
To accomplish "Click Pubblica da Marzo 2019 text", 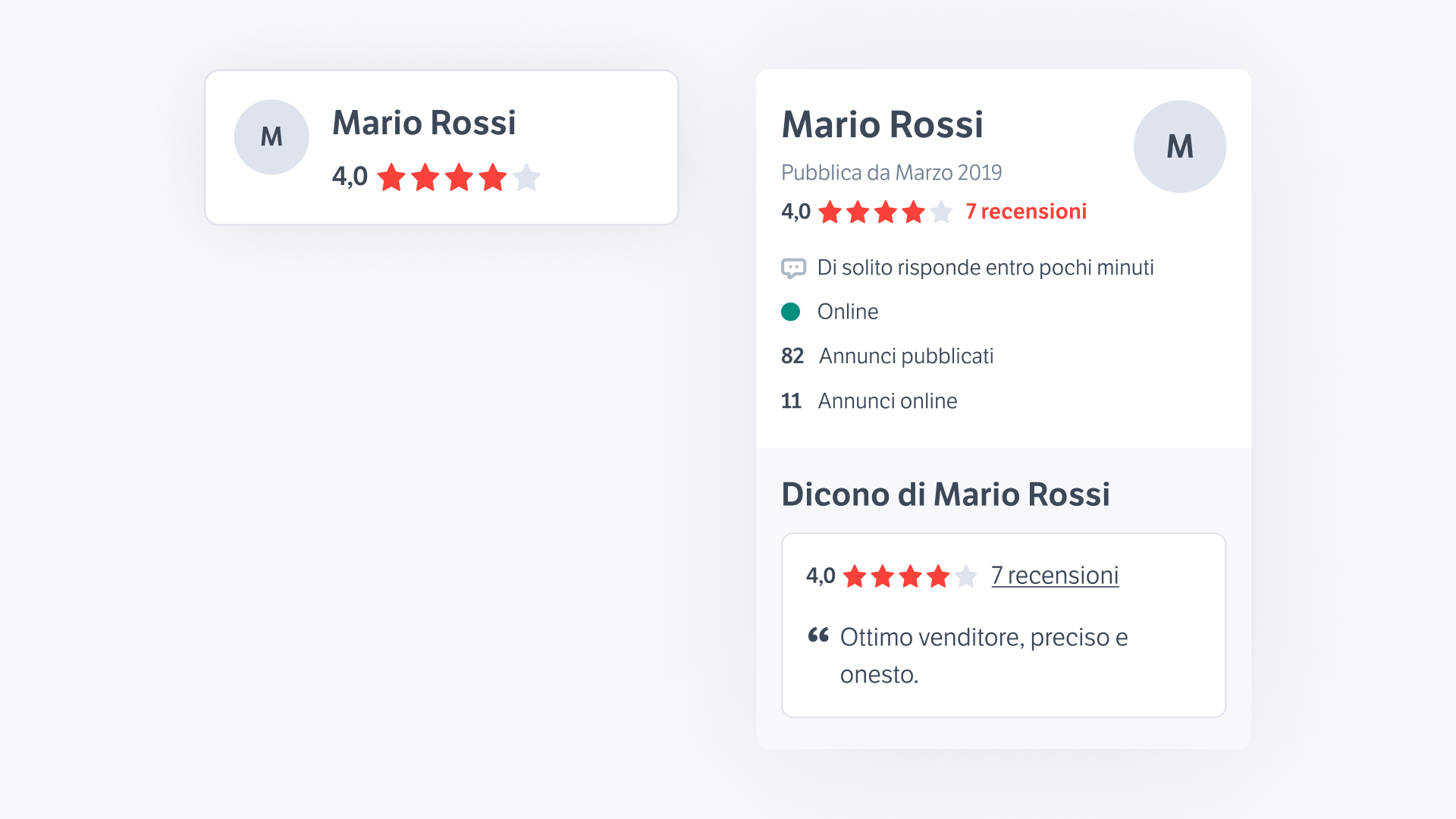I will 891,173.
